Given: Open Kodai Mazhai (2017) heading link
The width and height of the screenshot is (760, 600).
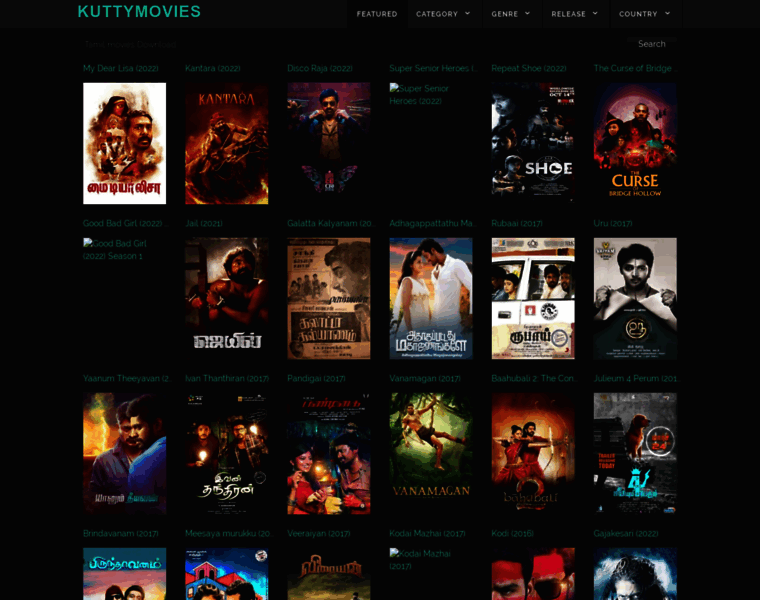Looking at the screenshot, I should tap(427, 534).
